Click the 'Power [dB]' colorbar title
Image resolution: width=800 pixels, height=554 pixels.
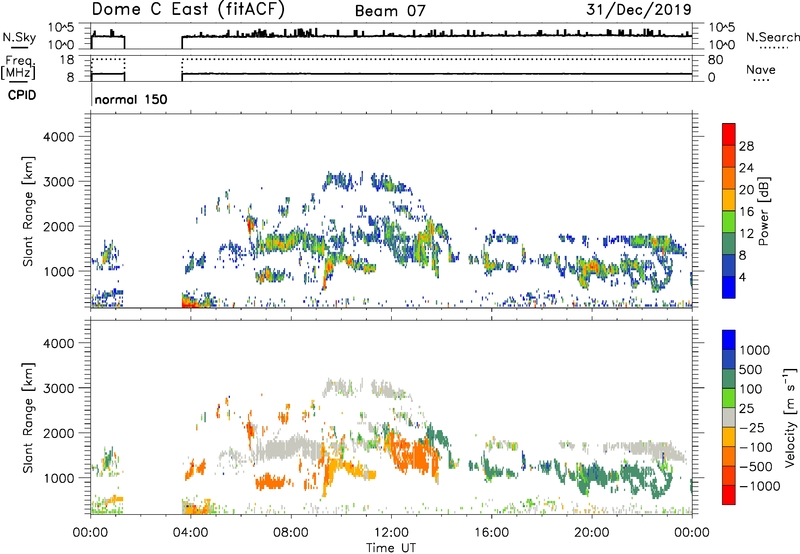(763, 211)
